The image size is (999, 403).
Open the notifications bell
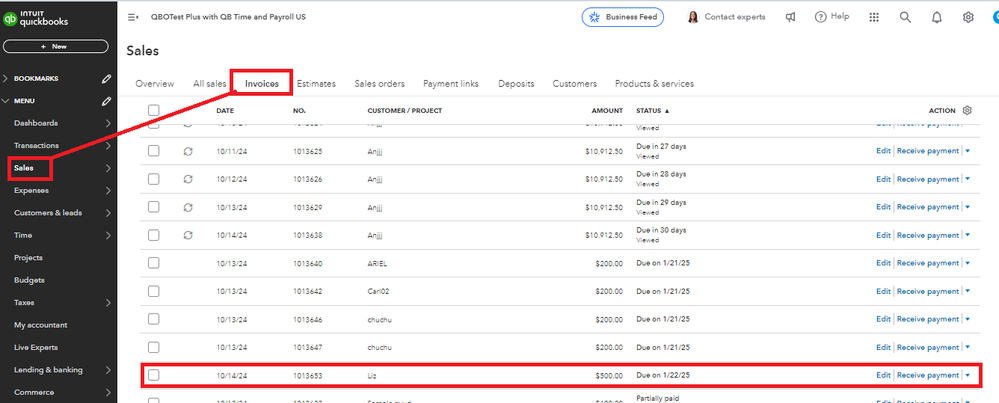[x=937, y=17]
